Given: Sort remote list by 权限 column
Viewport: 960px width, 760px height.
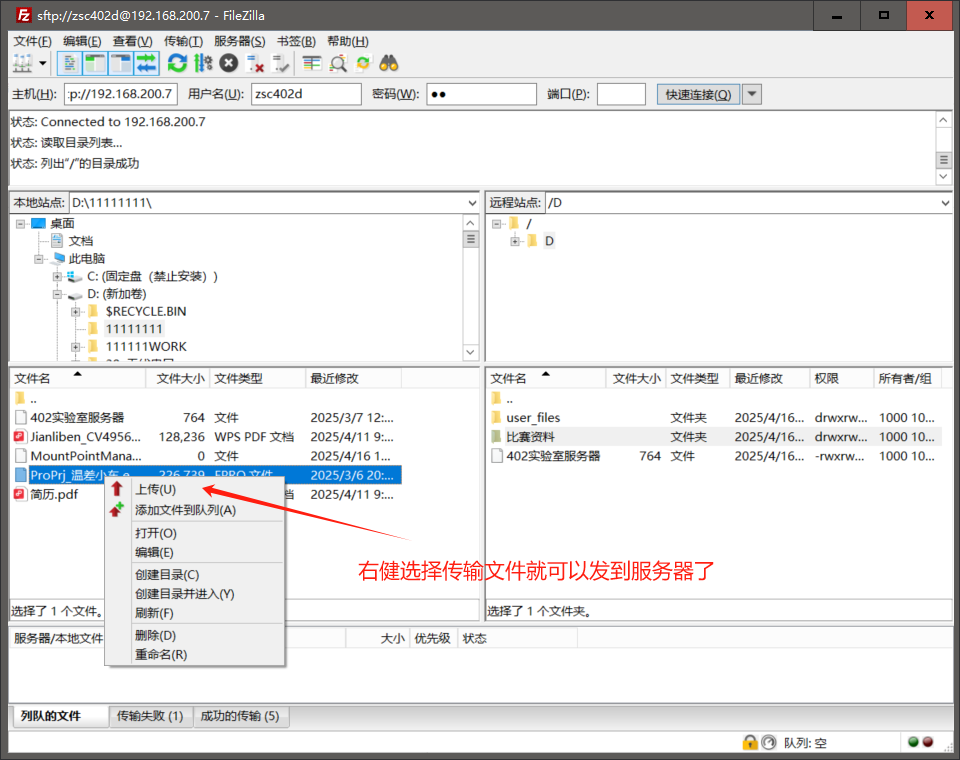Looking at the screenshot, I should (x=842, y=378).
